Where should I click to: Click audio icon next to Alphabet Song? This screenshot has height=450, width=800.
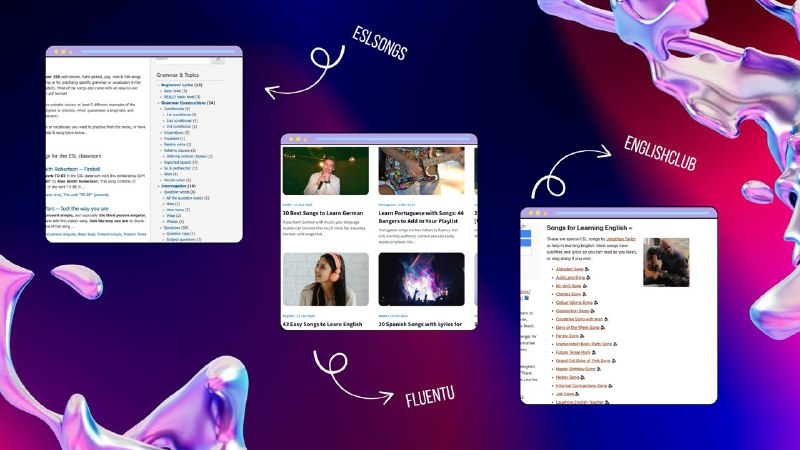click(x=587, y=269)
